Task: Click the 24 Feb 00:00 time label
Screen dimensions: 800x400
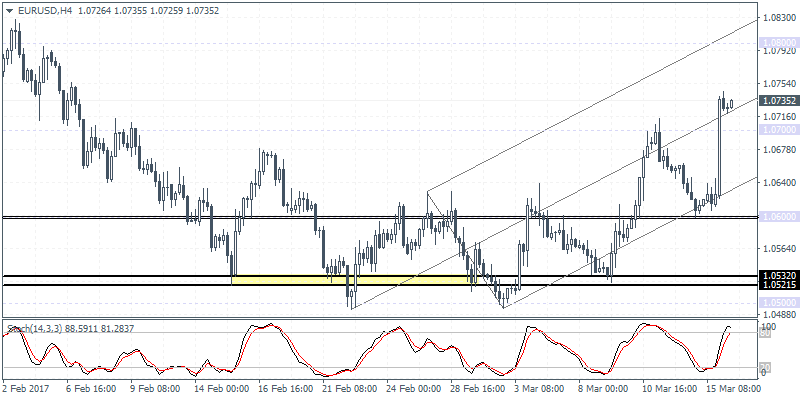Action: (415, 388)
